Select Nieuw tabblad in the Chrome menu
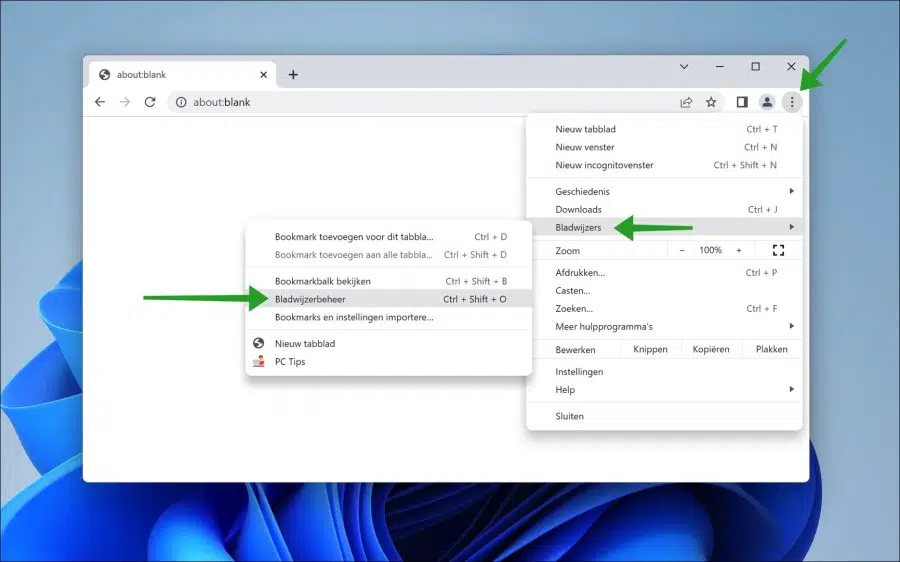The image size is (900, 562). [664, 129]
